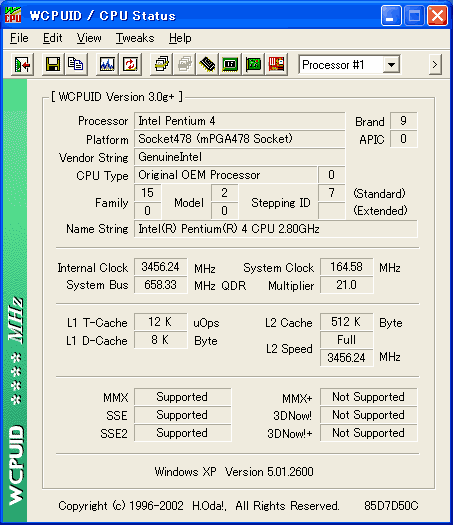This screenshot has width=453, height=525.
Task: Click the System Clock value 164.58
Action: (x=347, y=267)
